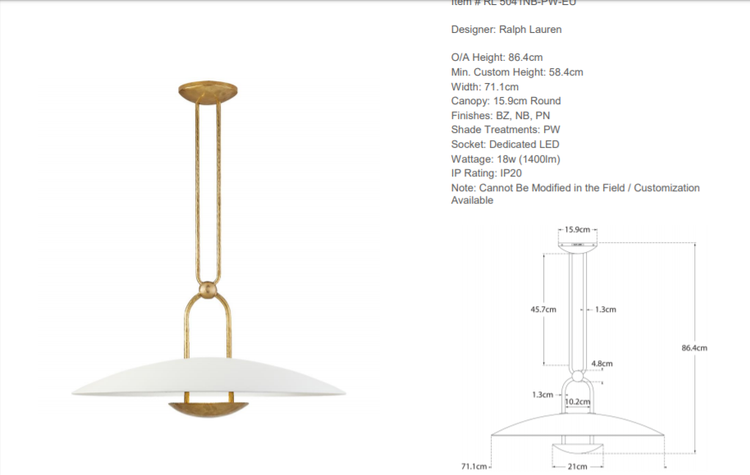Click the 15.9cm dimension label atop diagram
Image resolution: width=750 pixels, height=475 pixels.
click(577, 229)
